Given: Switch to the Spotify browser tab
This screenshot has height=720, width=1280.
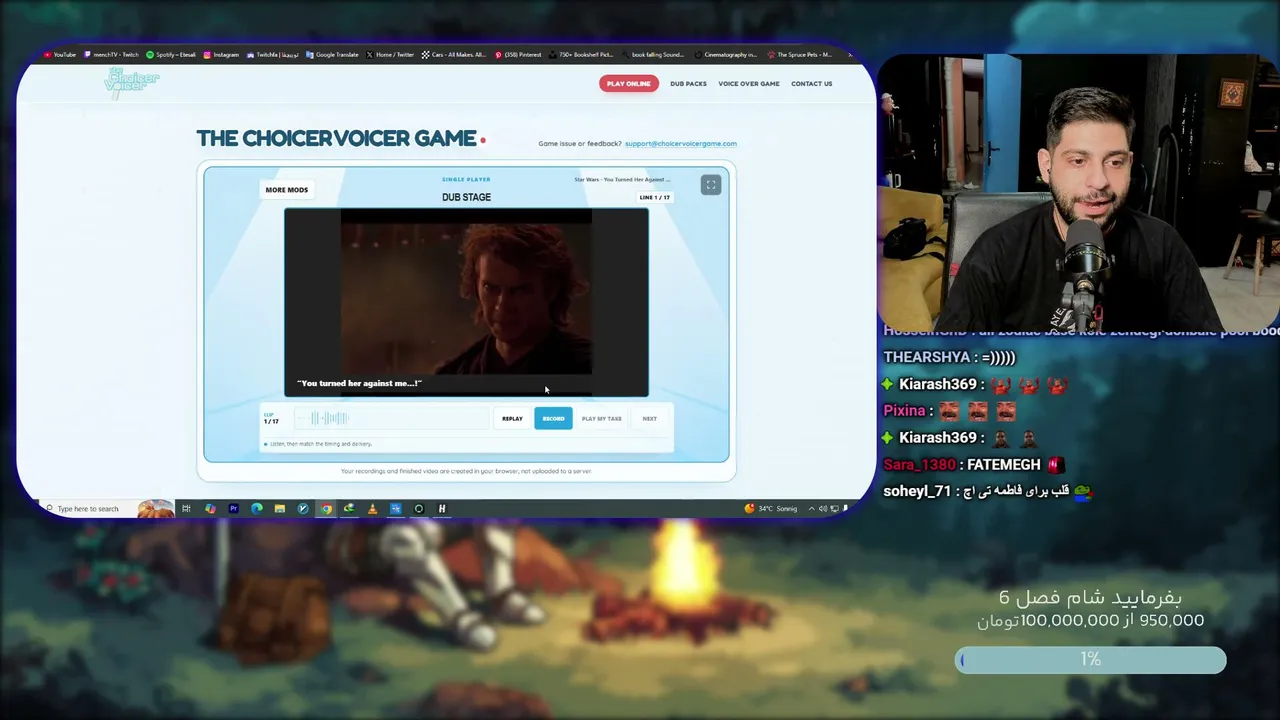Looking at the screenshot, I should pyautogui.click(x=171, y=55).
